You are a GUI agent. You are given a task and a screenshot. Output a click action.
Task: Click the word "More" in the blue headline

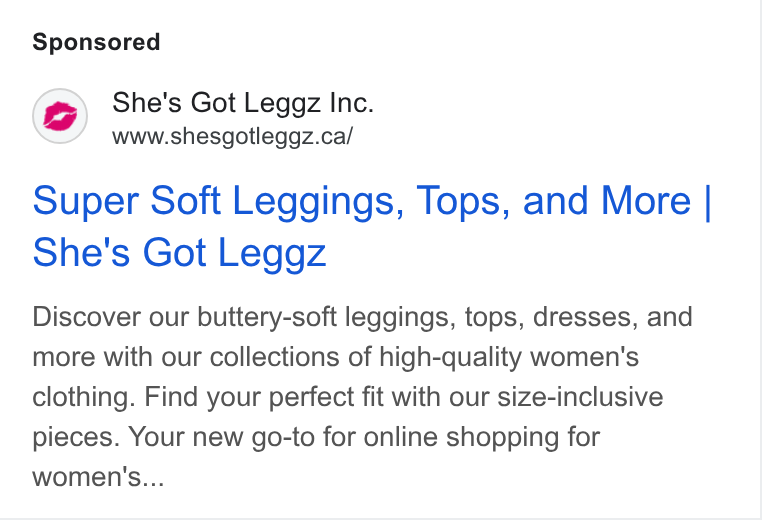[x=646, y=200]
